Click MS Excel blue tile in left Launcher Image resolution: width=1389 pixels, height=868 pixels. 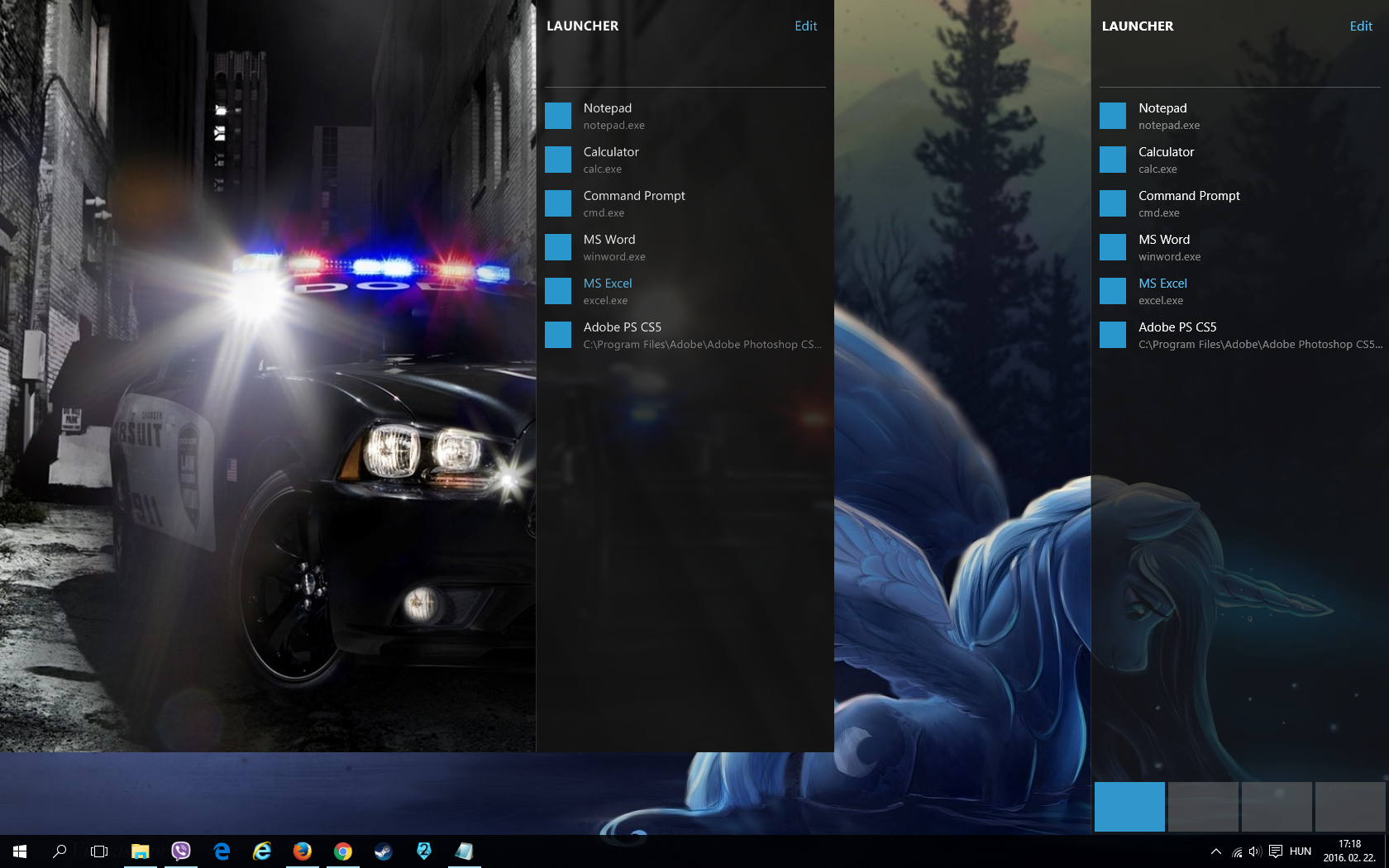click(558, 291)
